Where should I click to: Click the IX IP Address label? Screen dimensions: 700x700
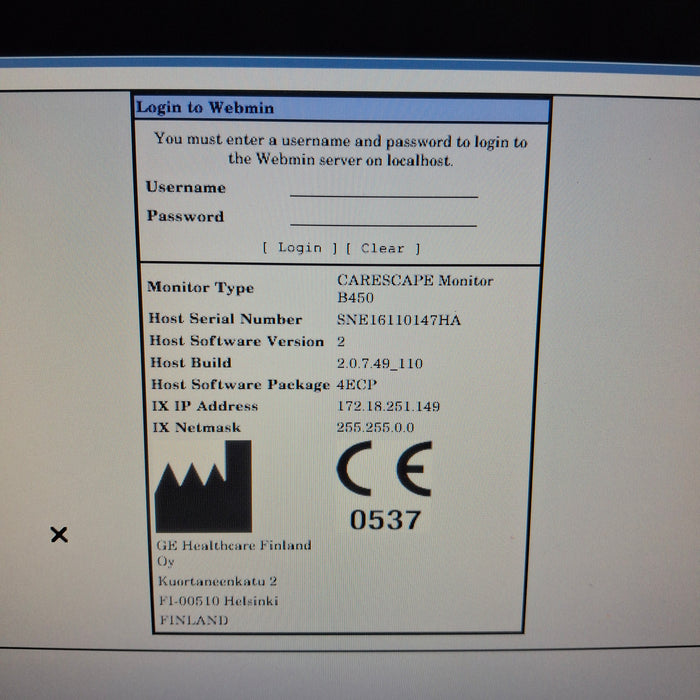pos(205,406)
